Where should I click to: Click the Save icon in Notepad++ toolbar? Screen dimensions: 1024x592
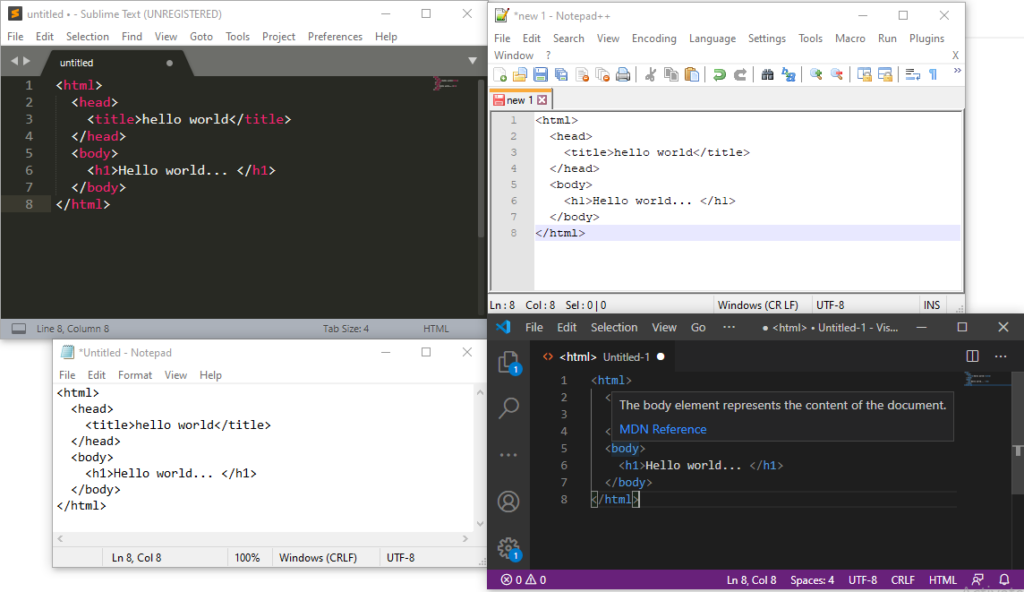(540, 75)
